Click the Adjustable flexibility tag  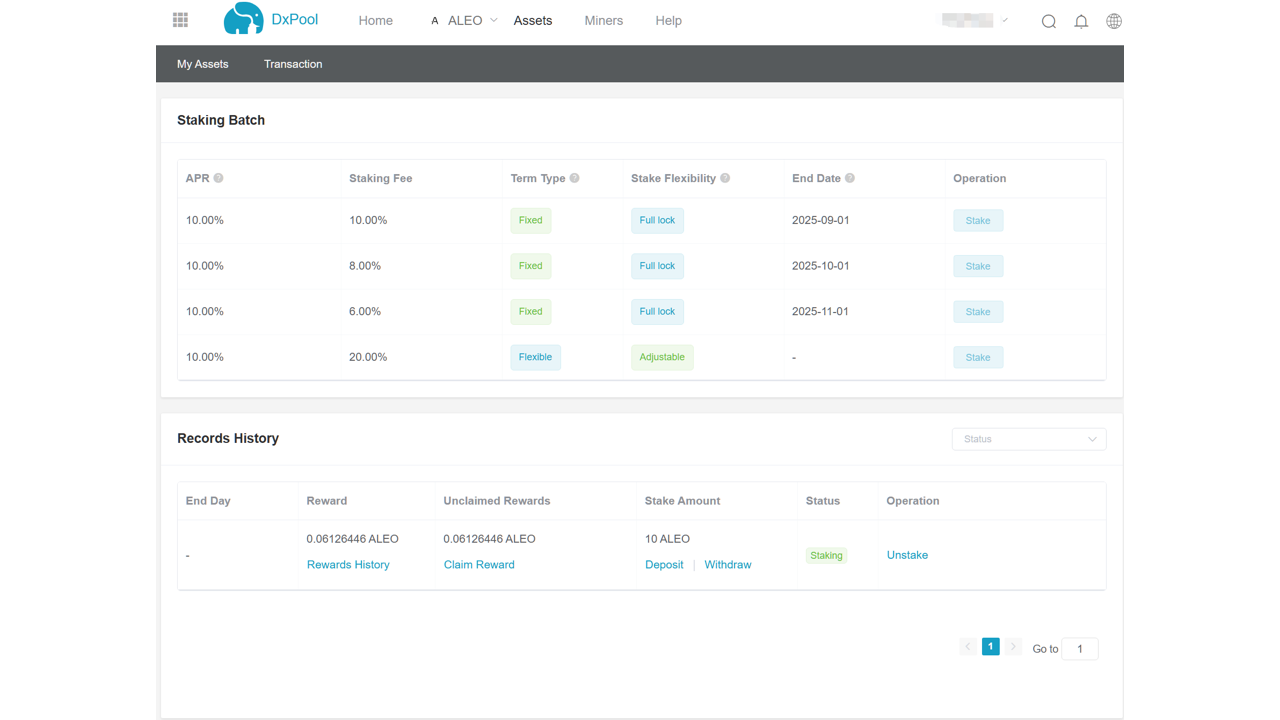coord(662,357)
